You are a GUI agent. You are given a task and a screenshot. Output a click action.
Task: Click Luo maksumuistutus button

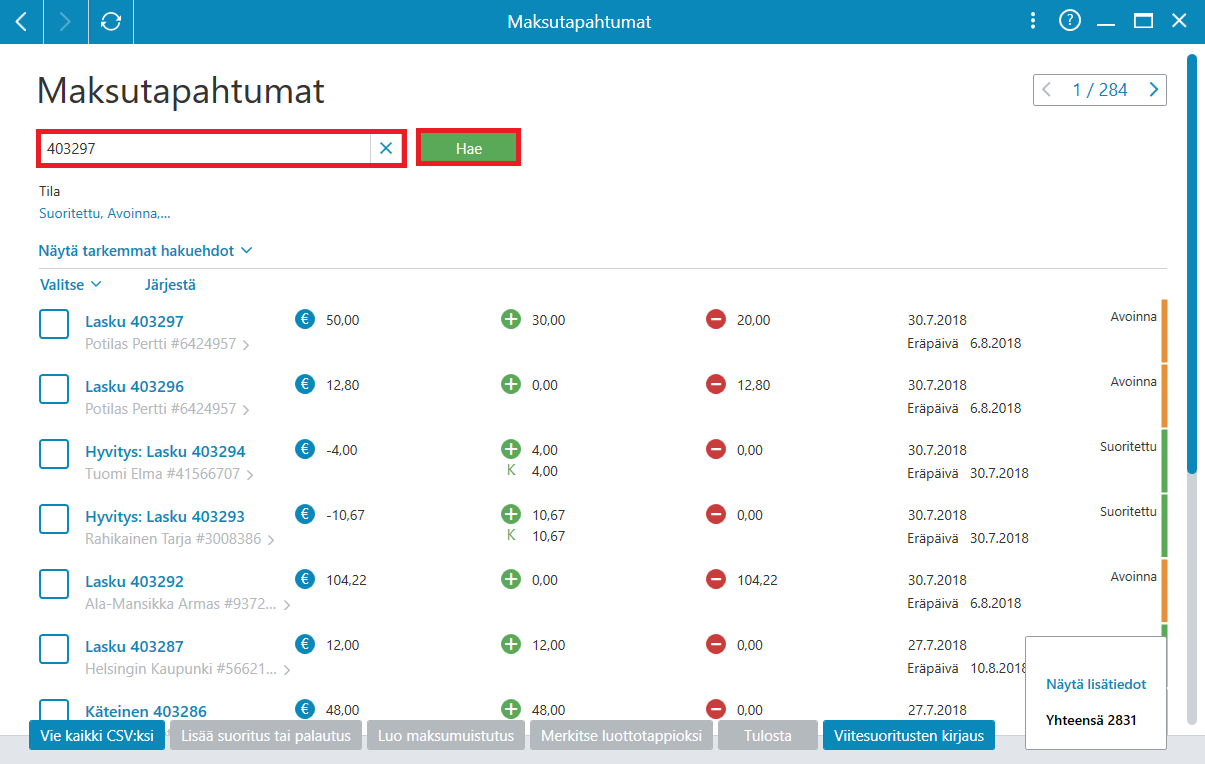pos(446,736)
